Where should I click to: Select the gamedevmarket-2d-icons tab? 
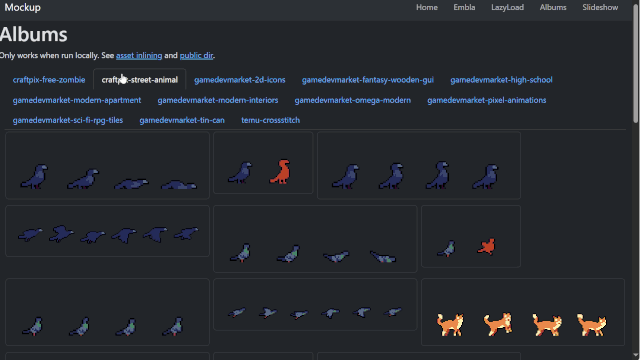pyautogui.click(x=240, y=80)
